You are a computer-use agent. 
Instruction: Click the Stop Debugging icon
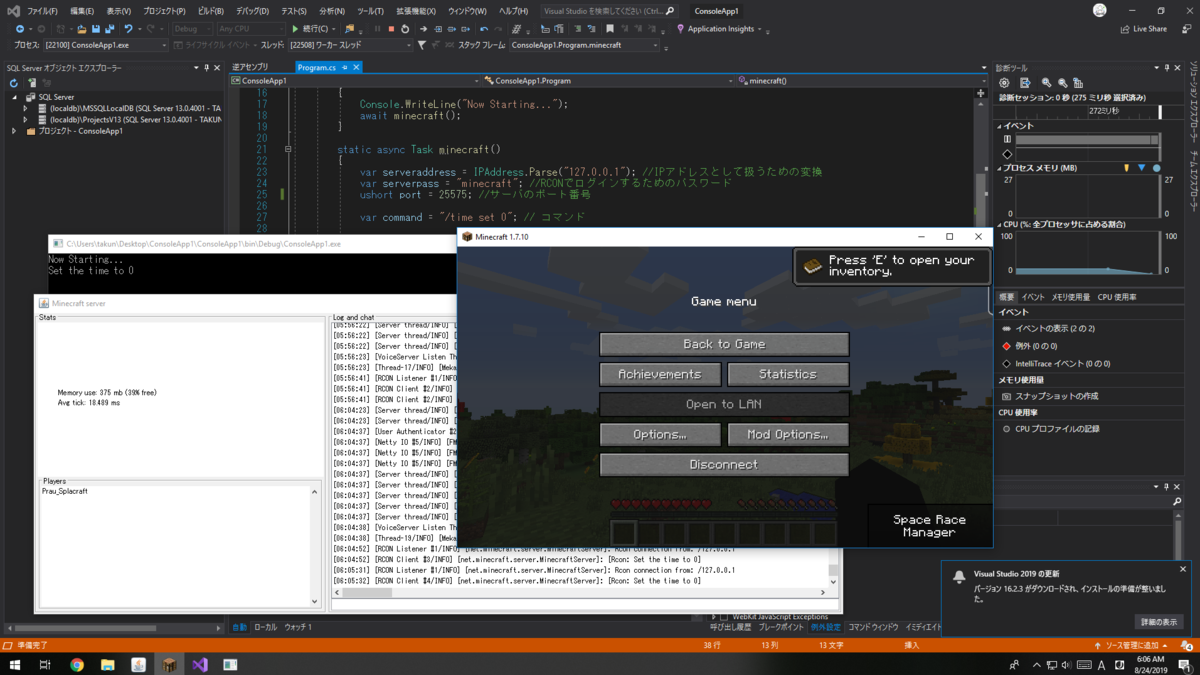[392, 30]
